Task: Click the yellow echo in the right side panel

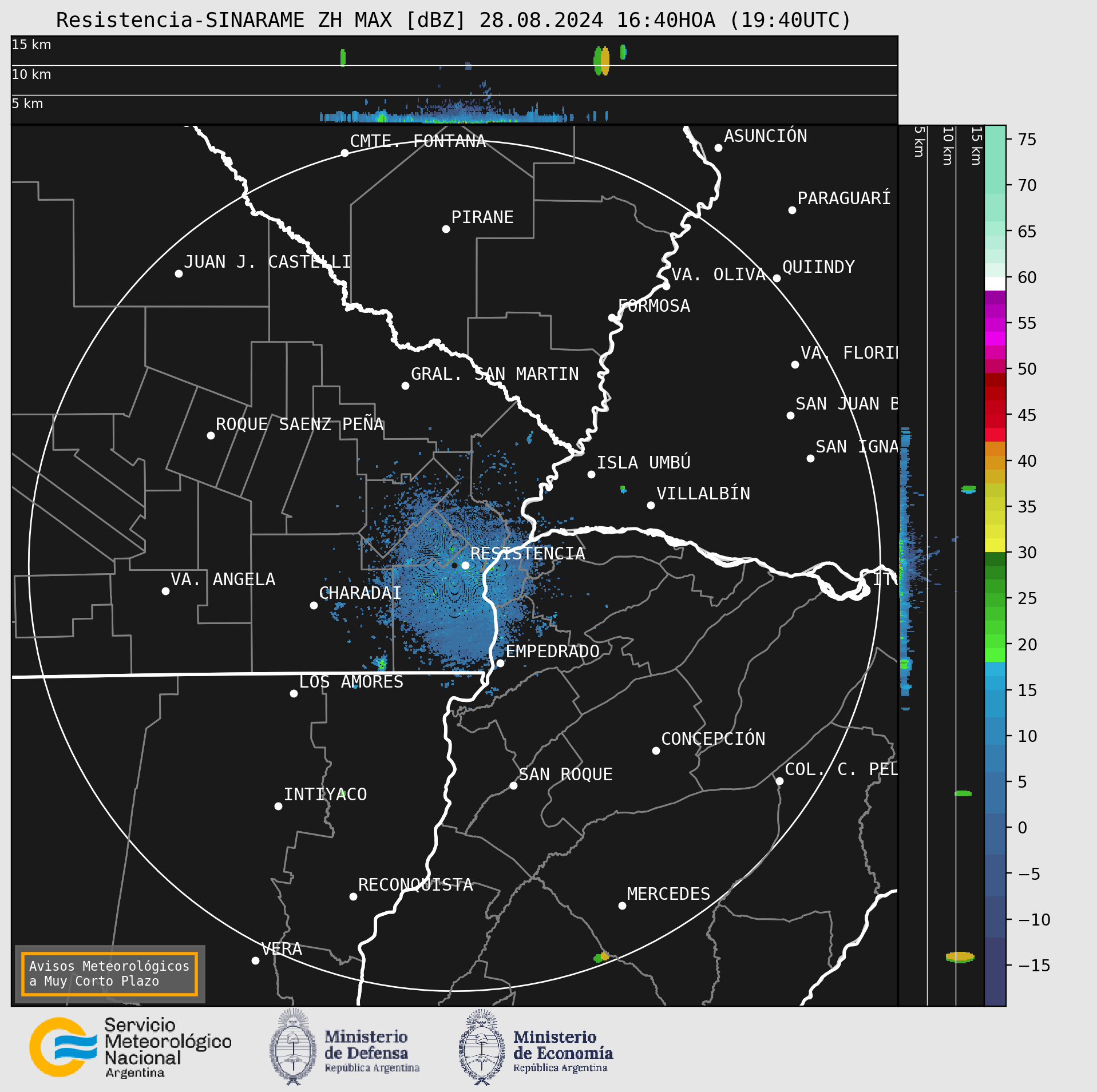Action: click(x=960, y=957)
